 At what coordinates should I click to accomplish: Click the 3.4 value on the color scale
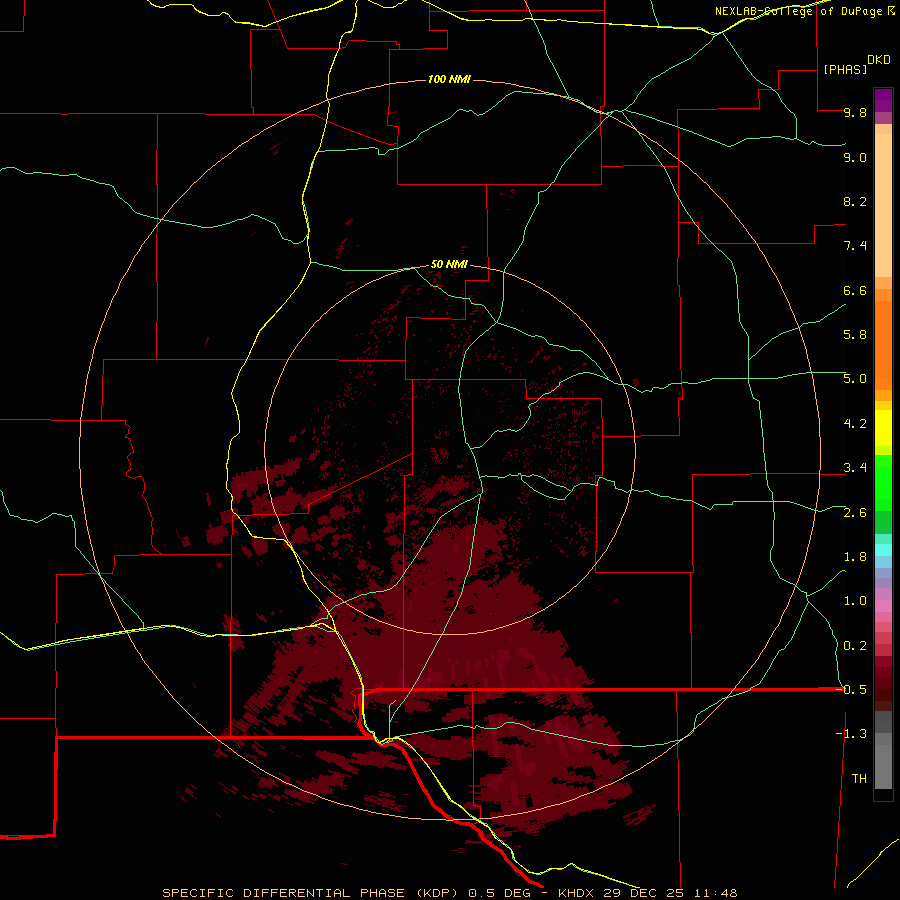[855, 468]
